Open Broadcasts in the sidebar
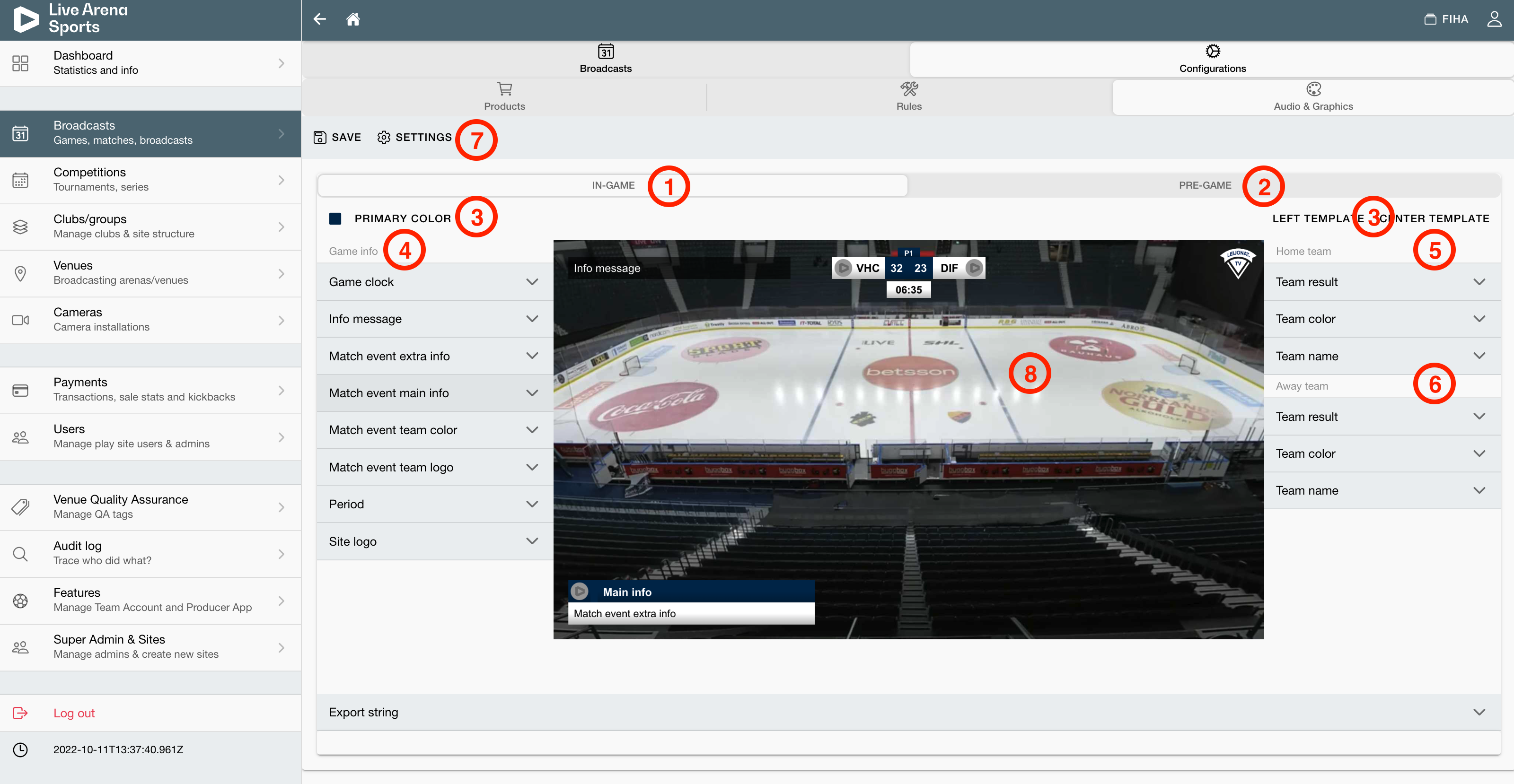1514x784 pixels. tap(150, 133)
